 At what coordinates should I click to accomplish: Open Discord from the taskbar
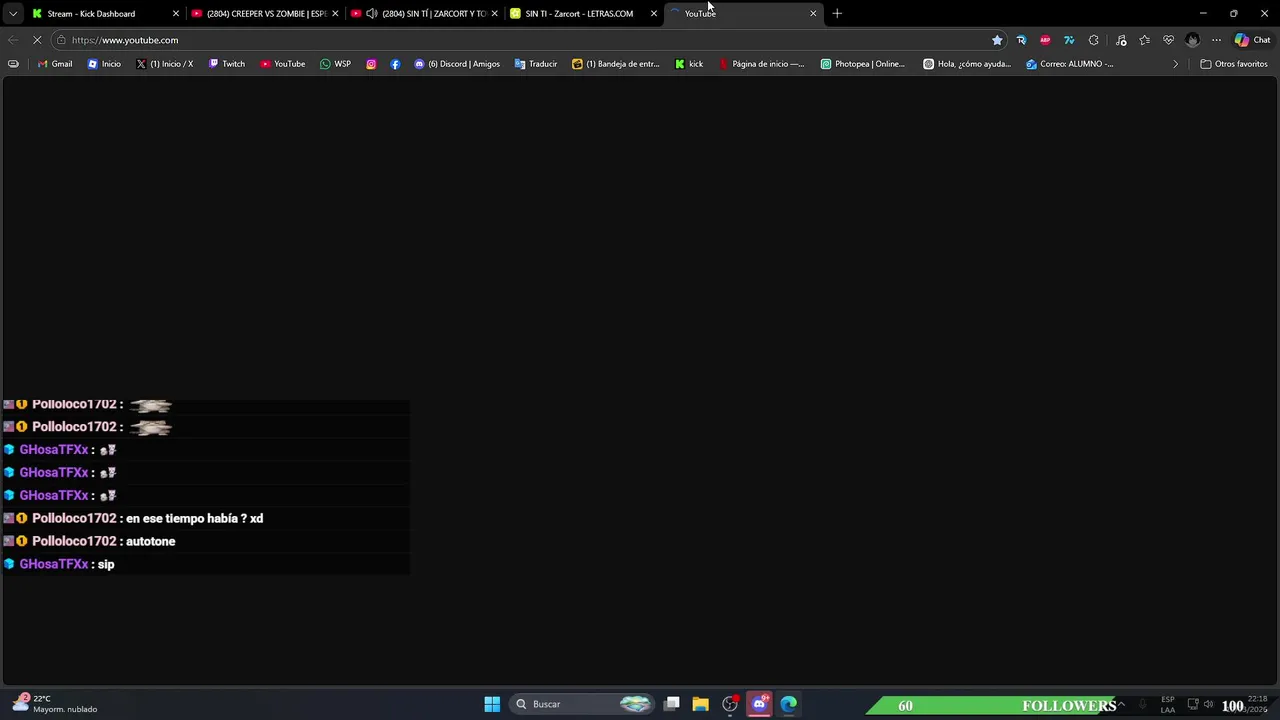759,704
